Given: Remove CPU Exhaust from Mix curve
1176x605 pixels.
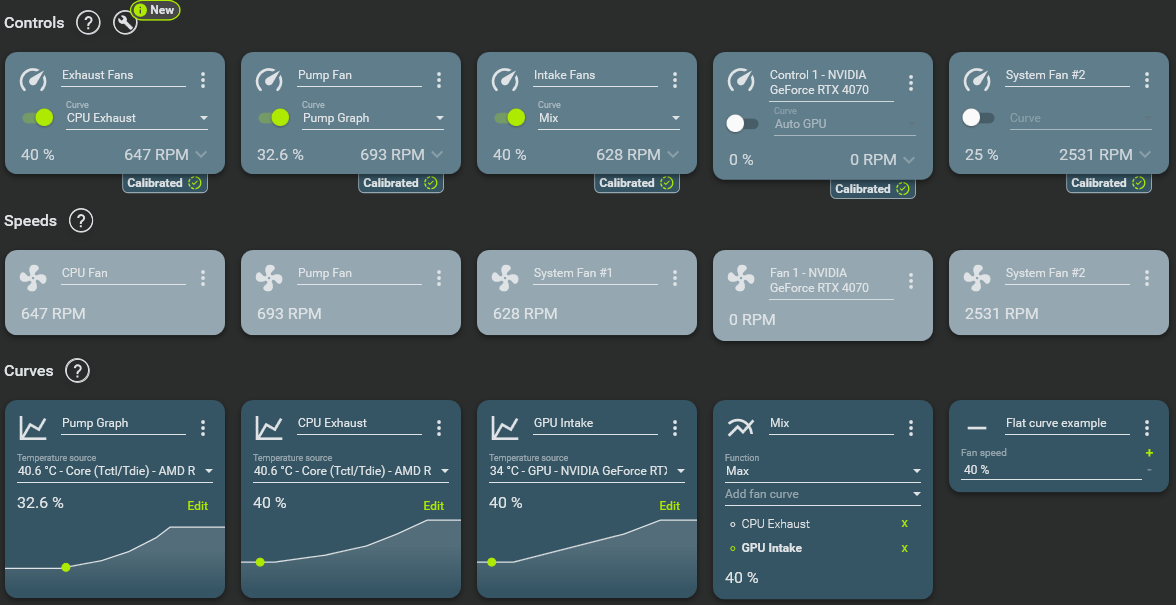Looking at the screenshot, I should click(904, 524).
